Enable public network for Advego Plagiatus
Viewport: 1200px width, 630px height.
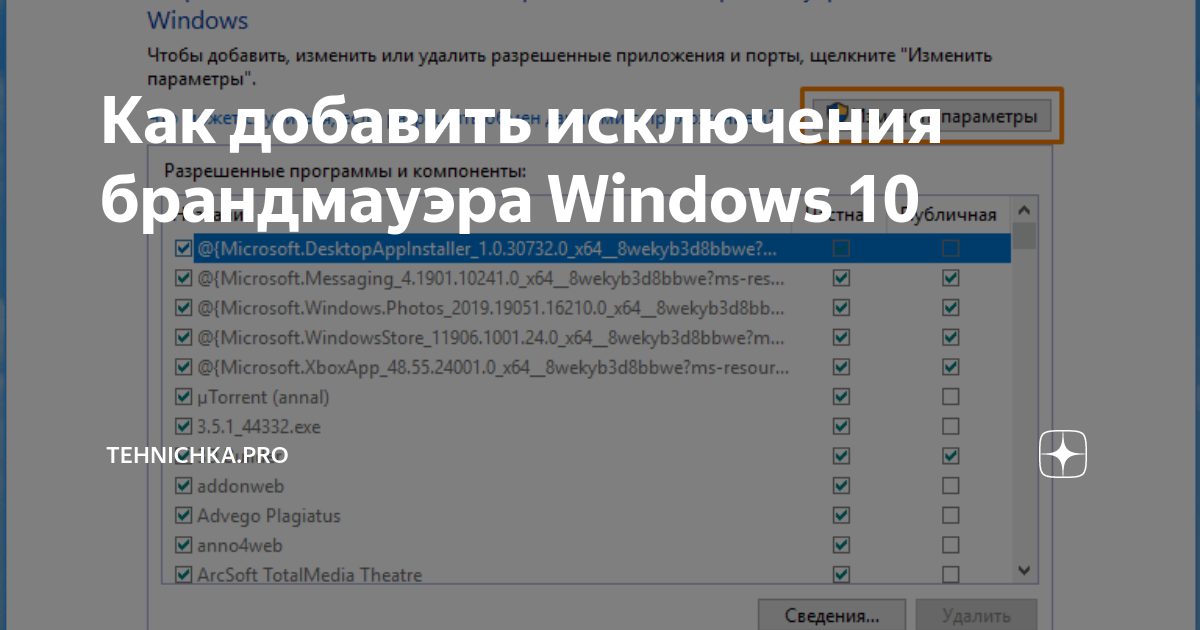(950, 516)
